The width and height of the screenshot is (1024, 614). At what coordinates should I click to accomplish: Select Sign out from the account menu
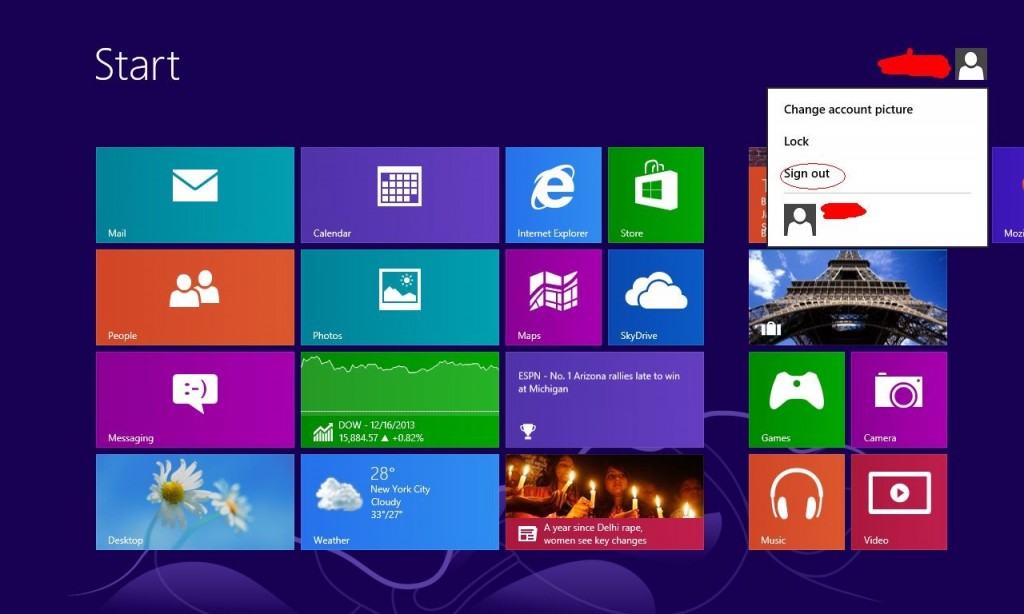[807, 173]
